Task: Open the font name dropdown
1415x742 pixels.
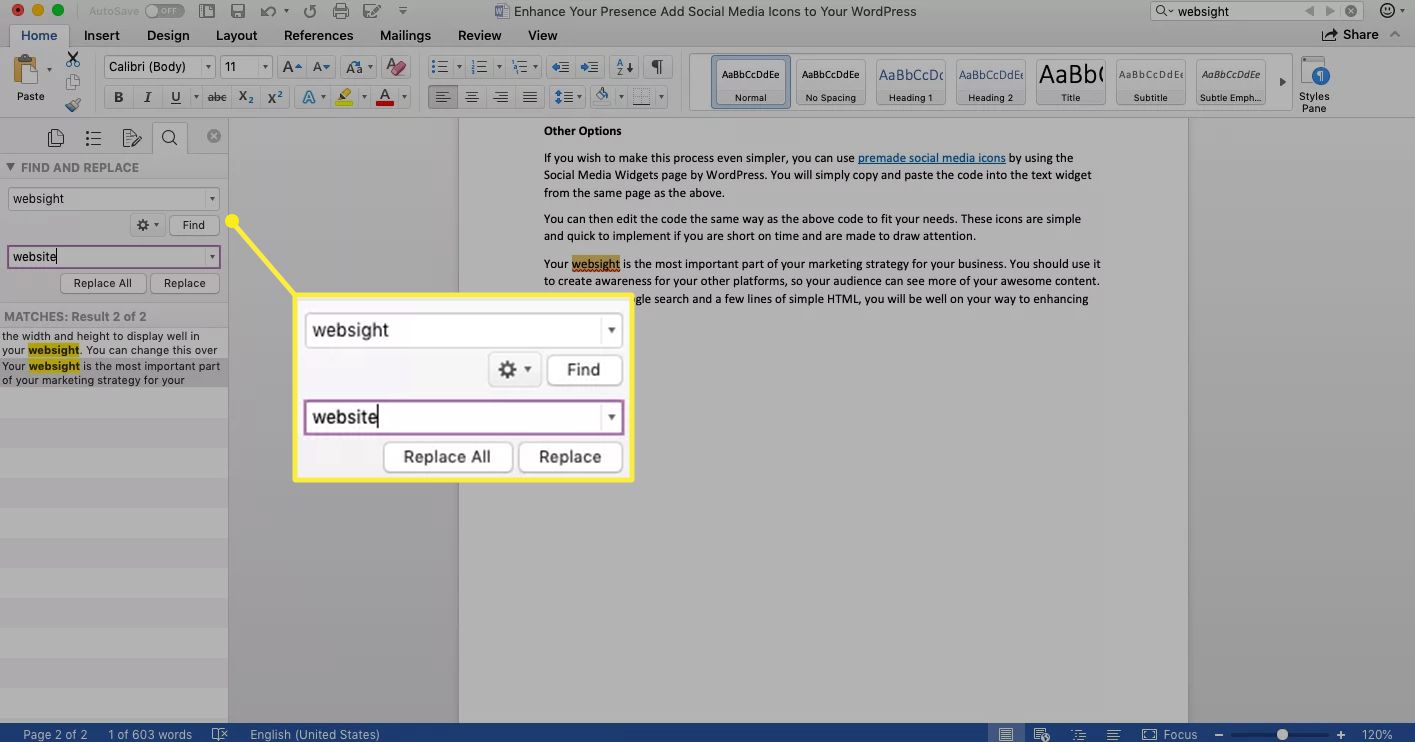Action: (x=208, y=67)
